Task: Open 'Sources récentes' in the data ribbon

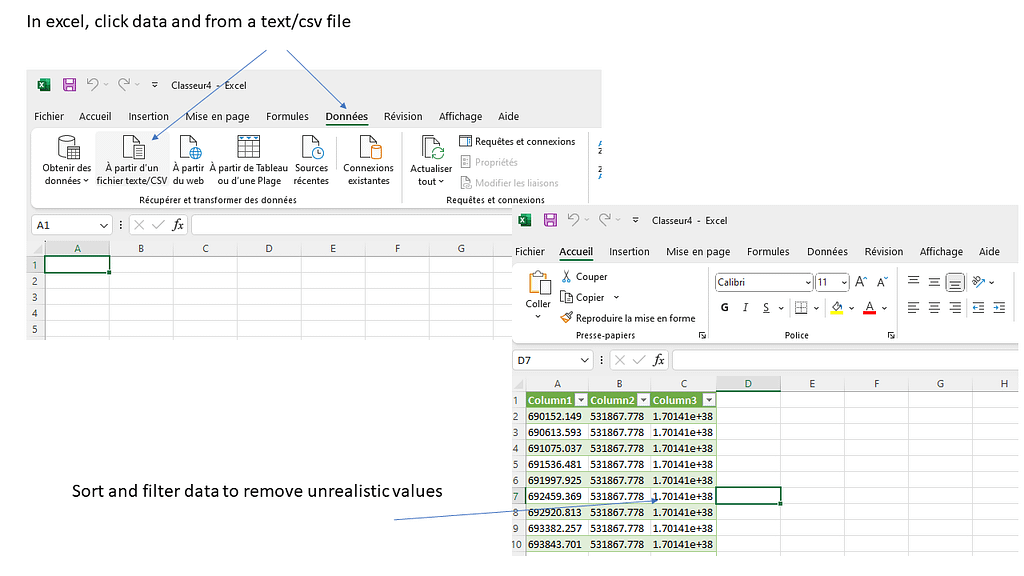Action: point(312,148)
